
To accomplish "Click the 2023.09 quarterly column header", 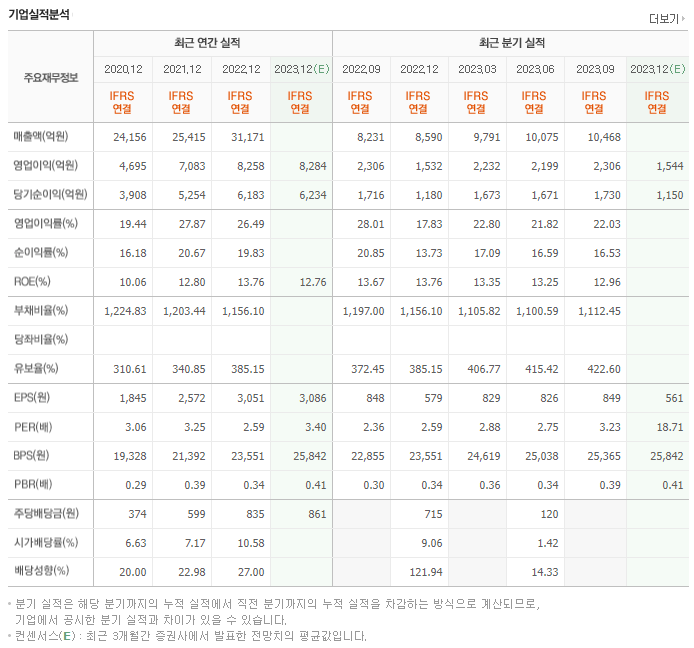I will pos(595,69).
